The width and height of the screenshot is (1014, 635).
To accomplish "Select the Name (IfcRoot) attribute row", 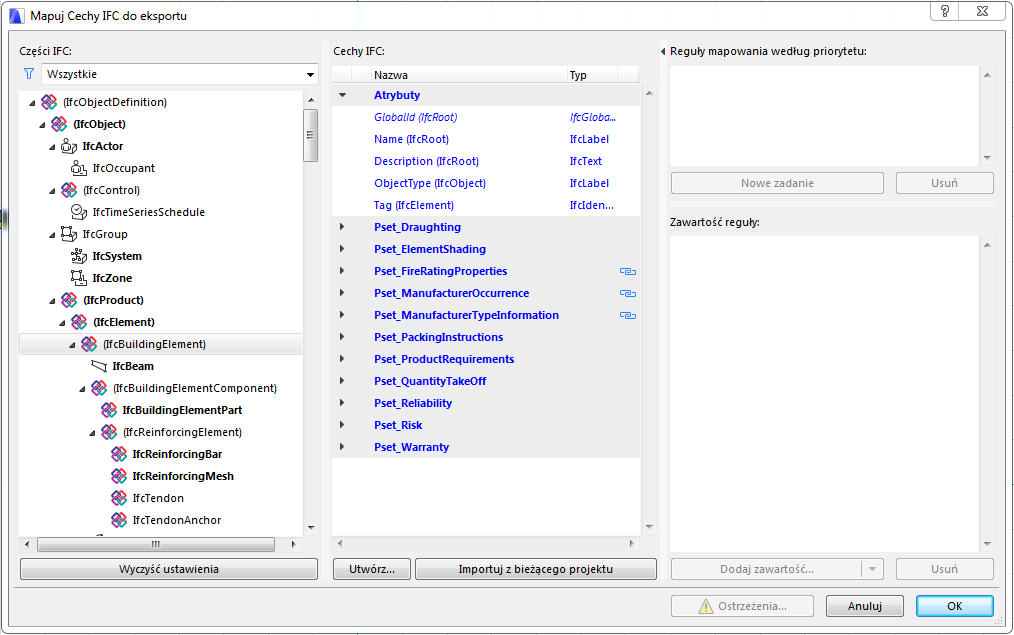I will click(411, 139).
